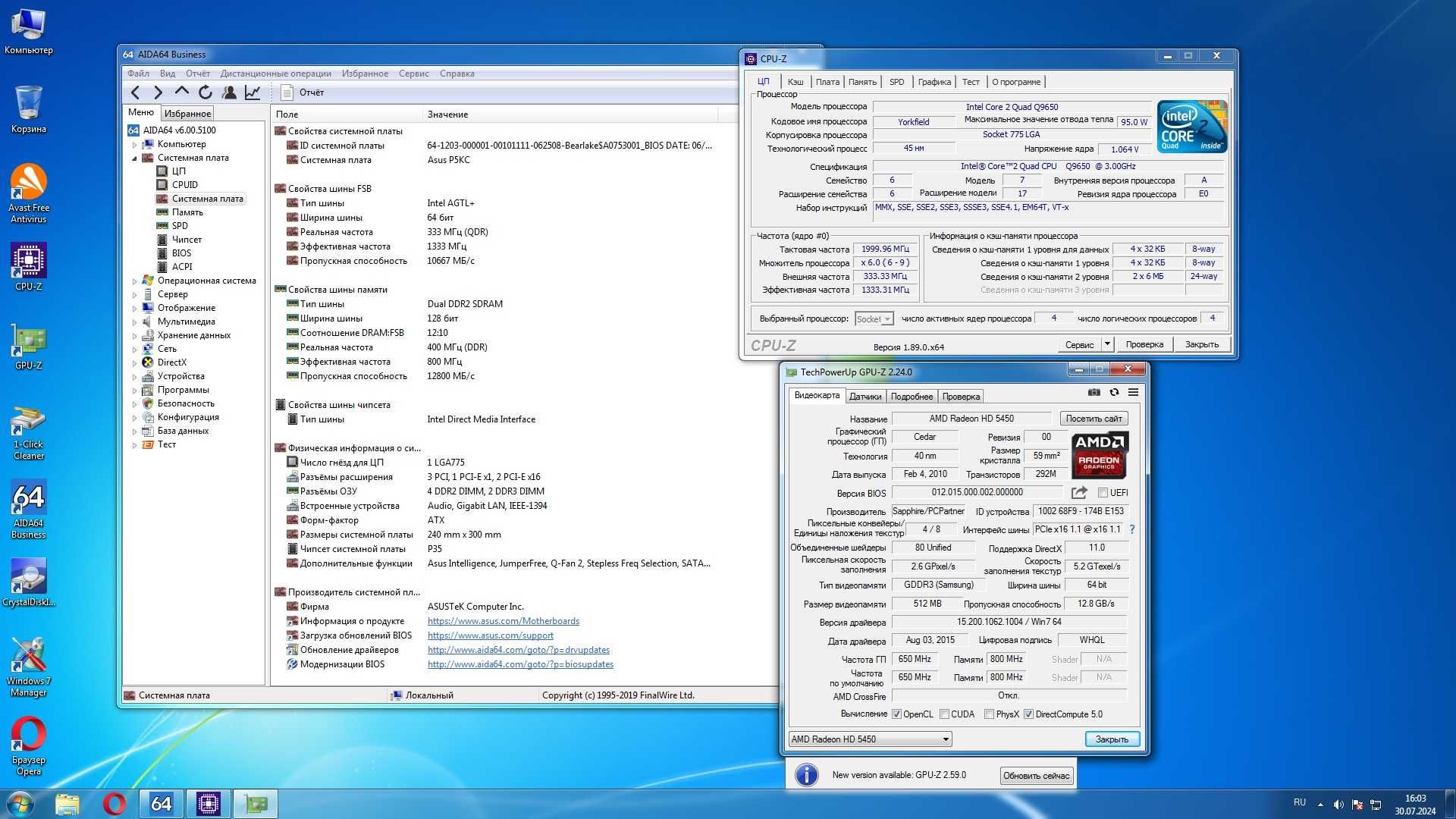Expand Безопасность tree node
The image size is (1456, 819).
tap(135, 403)
